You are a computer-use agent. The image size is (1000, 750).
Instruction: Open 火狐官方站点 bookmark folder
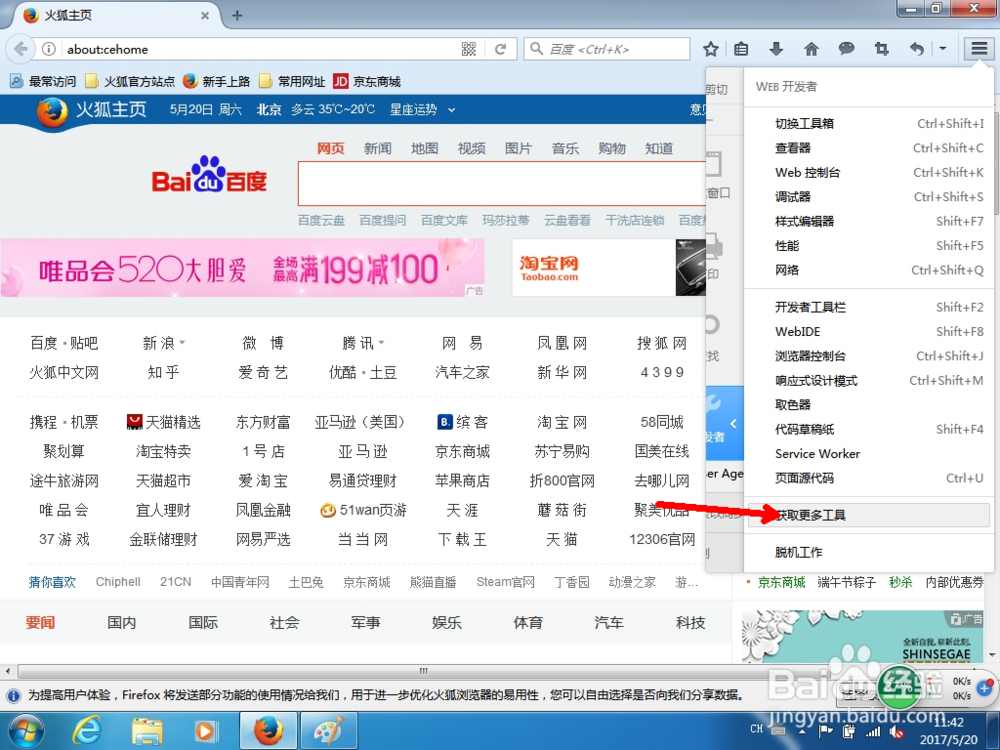pos(130,81)
